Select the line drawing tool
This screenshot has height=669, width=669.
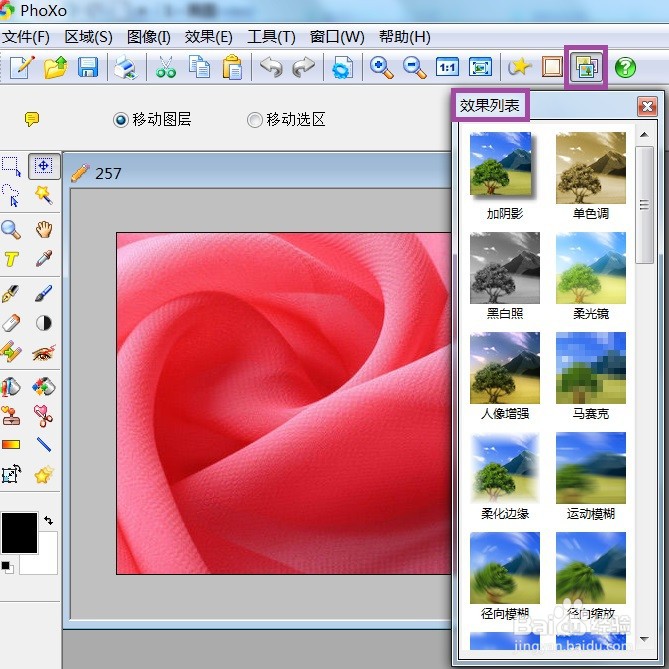[x=44, y=445]
